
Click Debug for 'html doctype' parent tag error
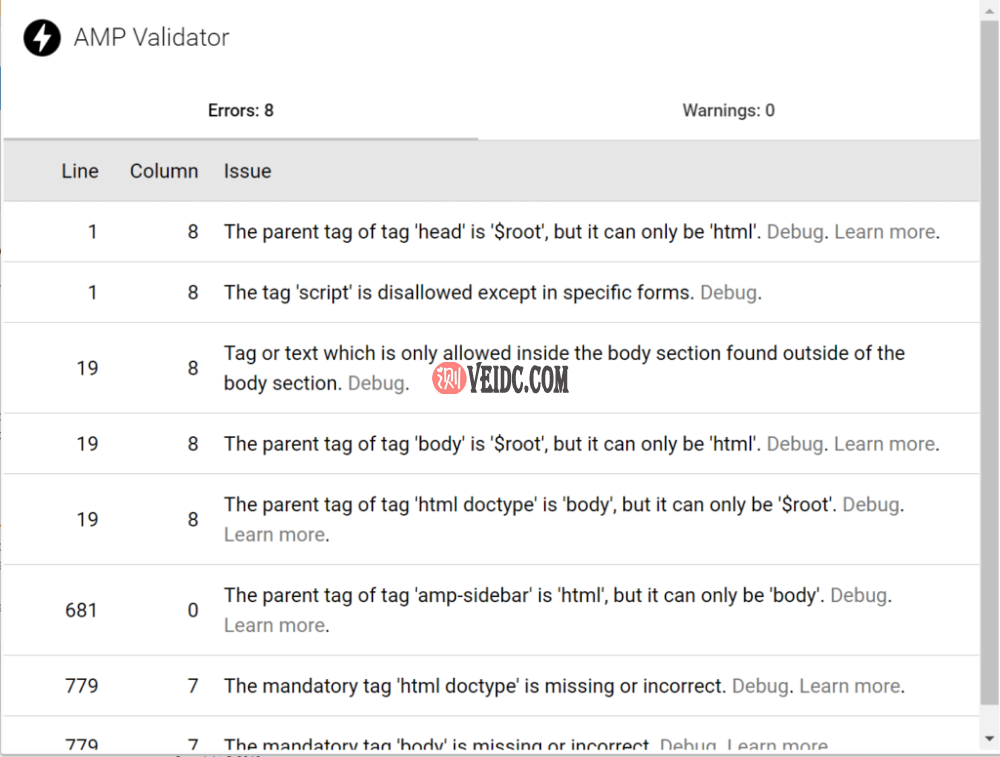tap(871, 505)
